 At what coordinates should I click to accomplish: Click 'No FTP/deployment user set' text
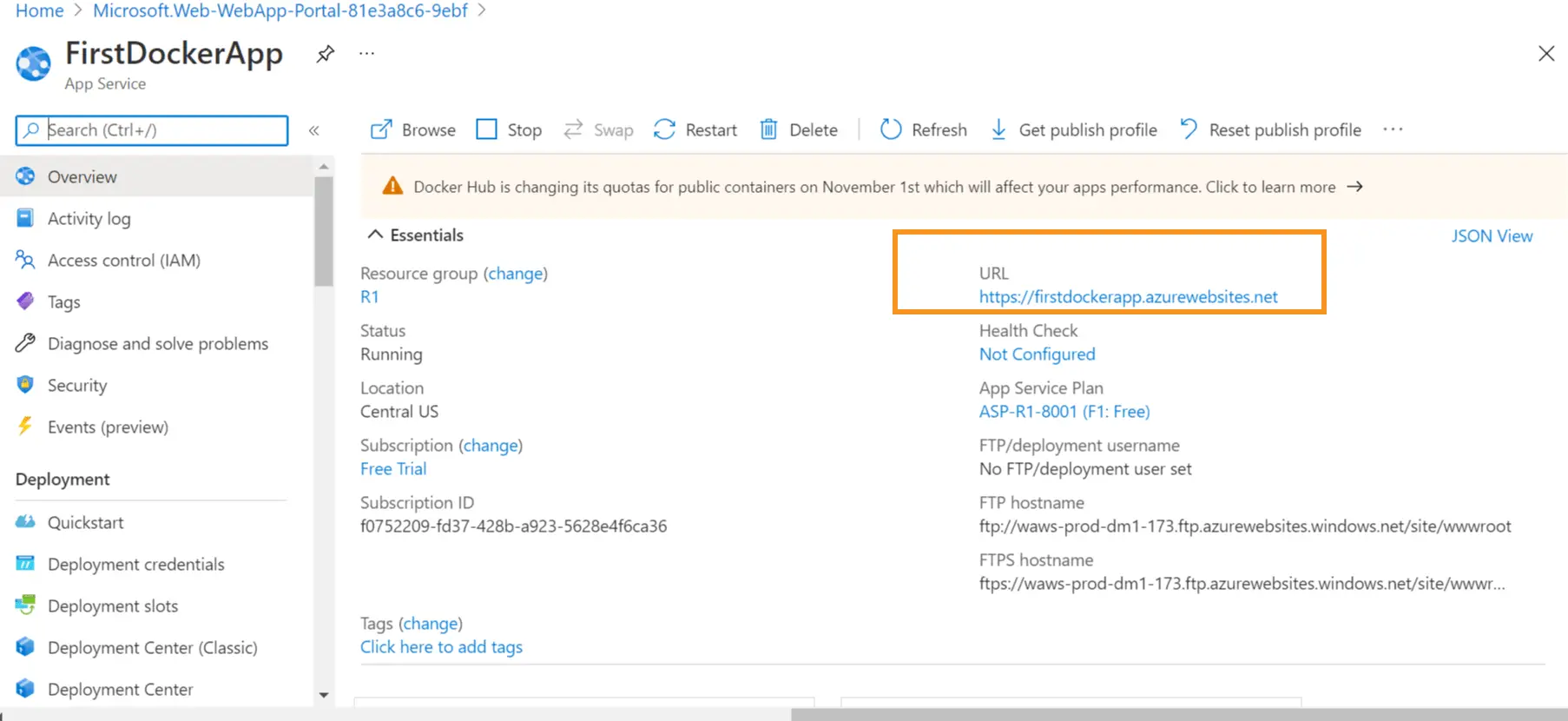click(1085, 468)
